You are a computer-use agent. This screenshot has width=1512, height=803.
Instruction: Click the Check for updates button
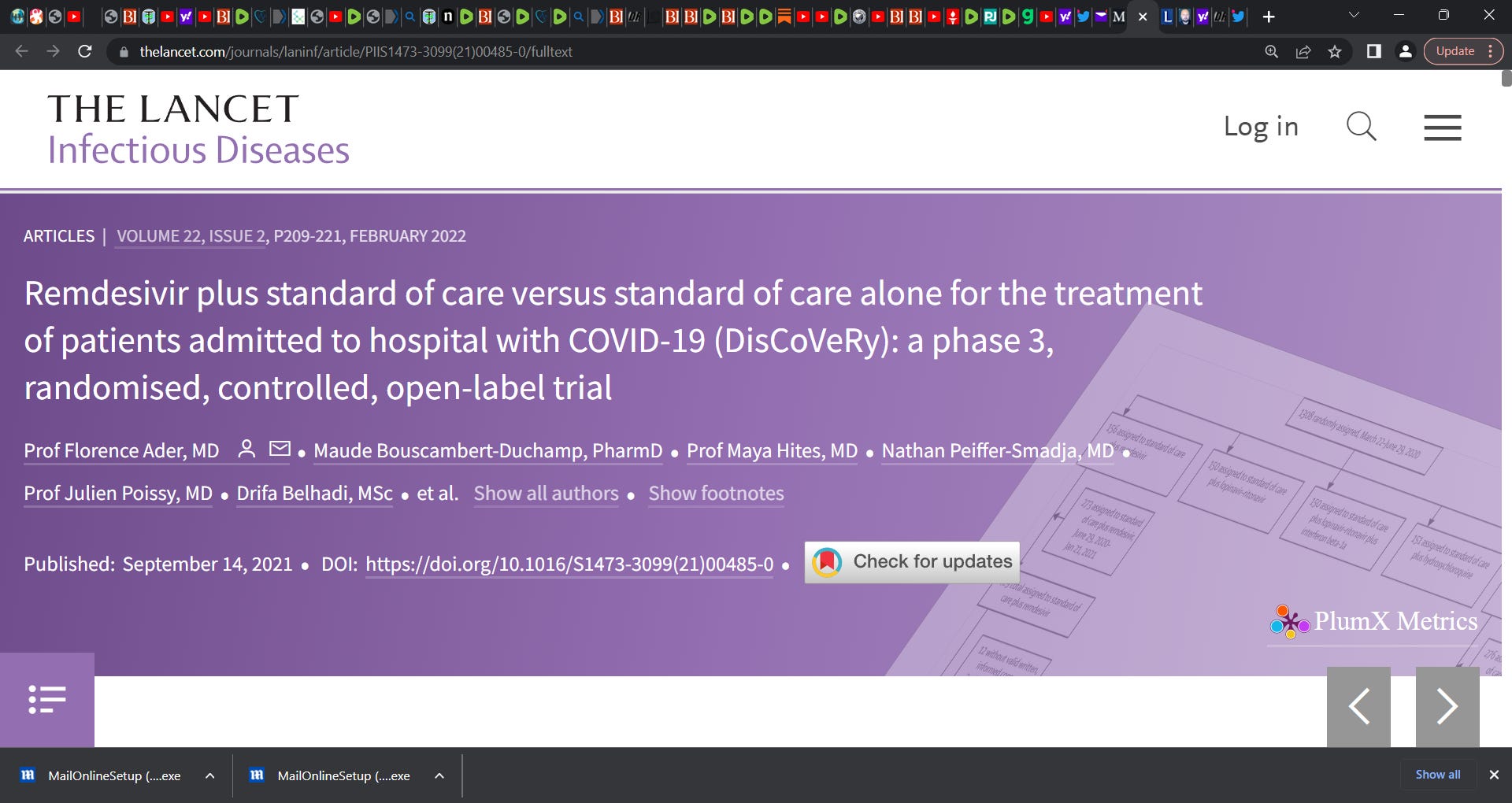coord(912,562)
